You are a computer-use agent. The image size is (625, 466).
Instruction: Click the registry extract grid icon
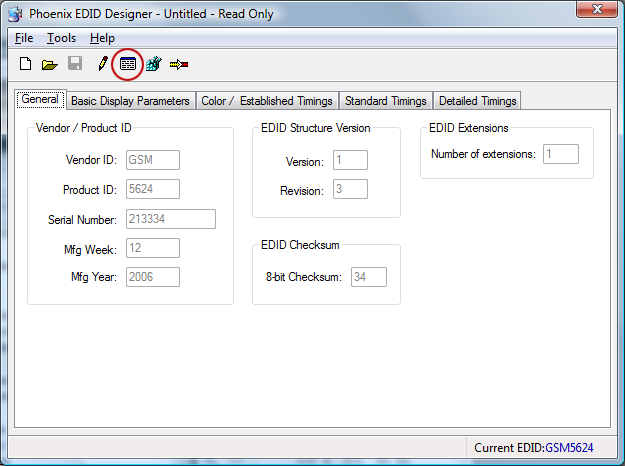[x=153, y=64]
